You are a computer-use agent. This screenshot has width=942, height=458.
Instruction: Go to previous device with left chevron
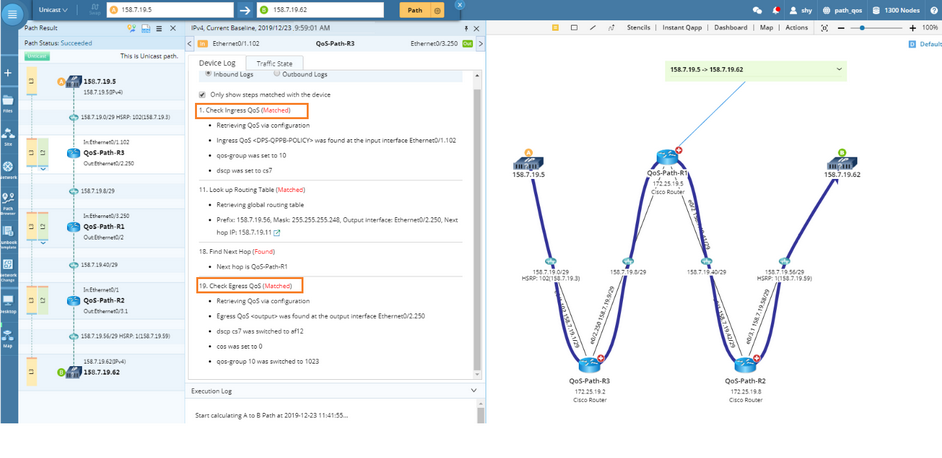[x=190, y=44]
